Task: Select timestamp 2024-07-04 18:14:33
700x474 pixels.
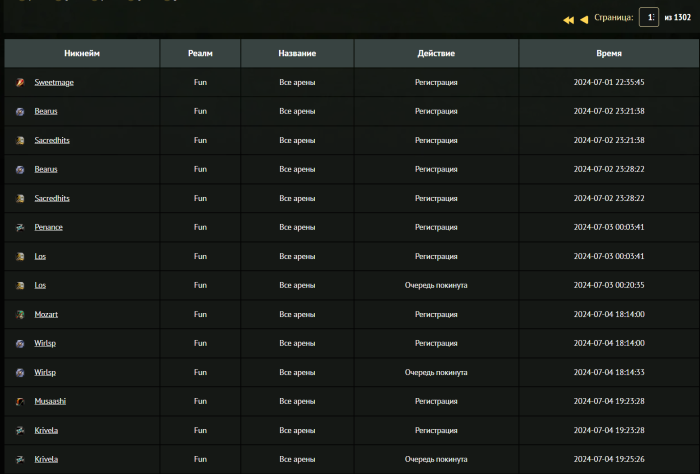Action: 609,372
